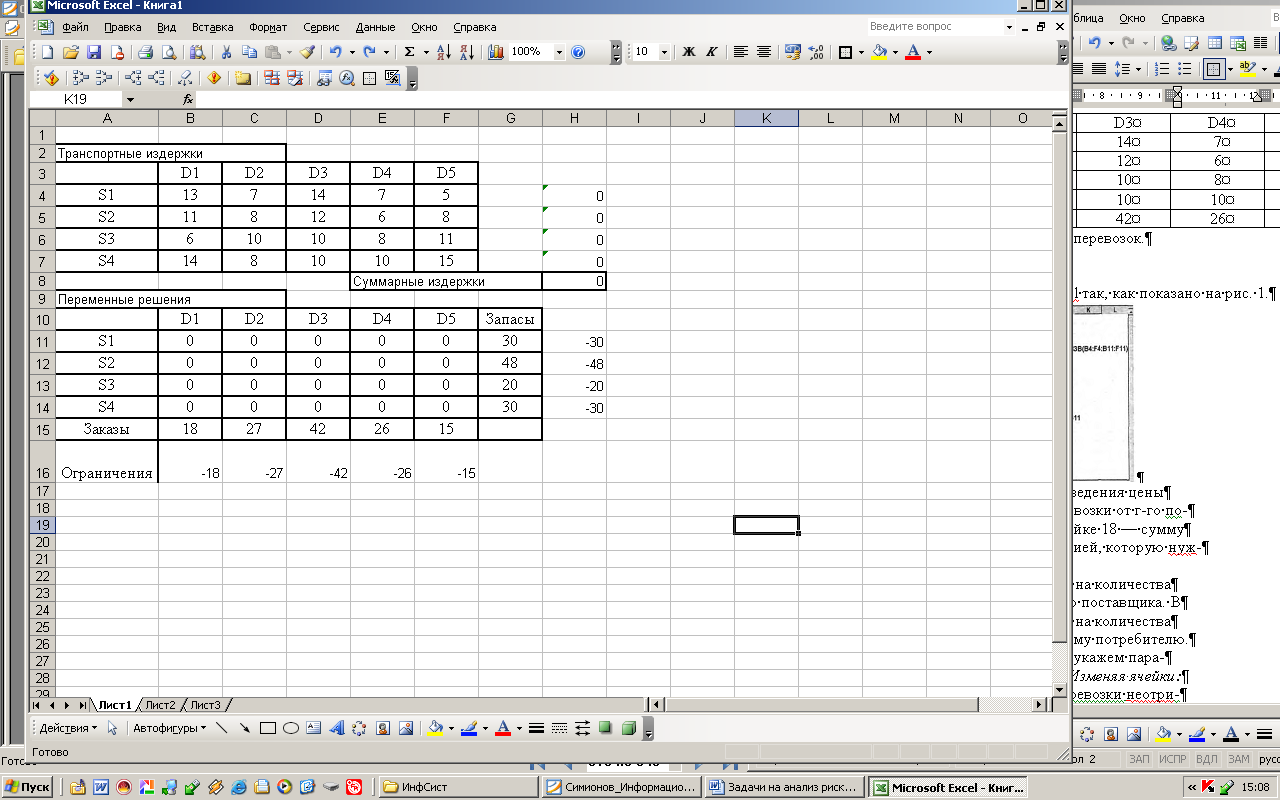Open Справка menu in Word window

[1184, 18]
